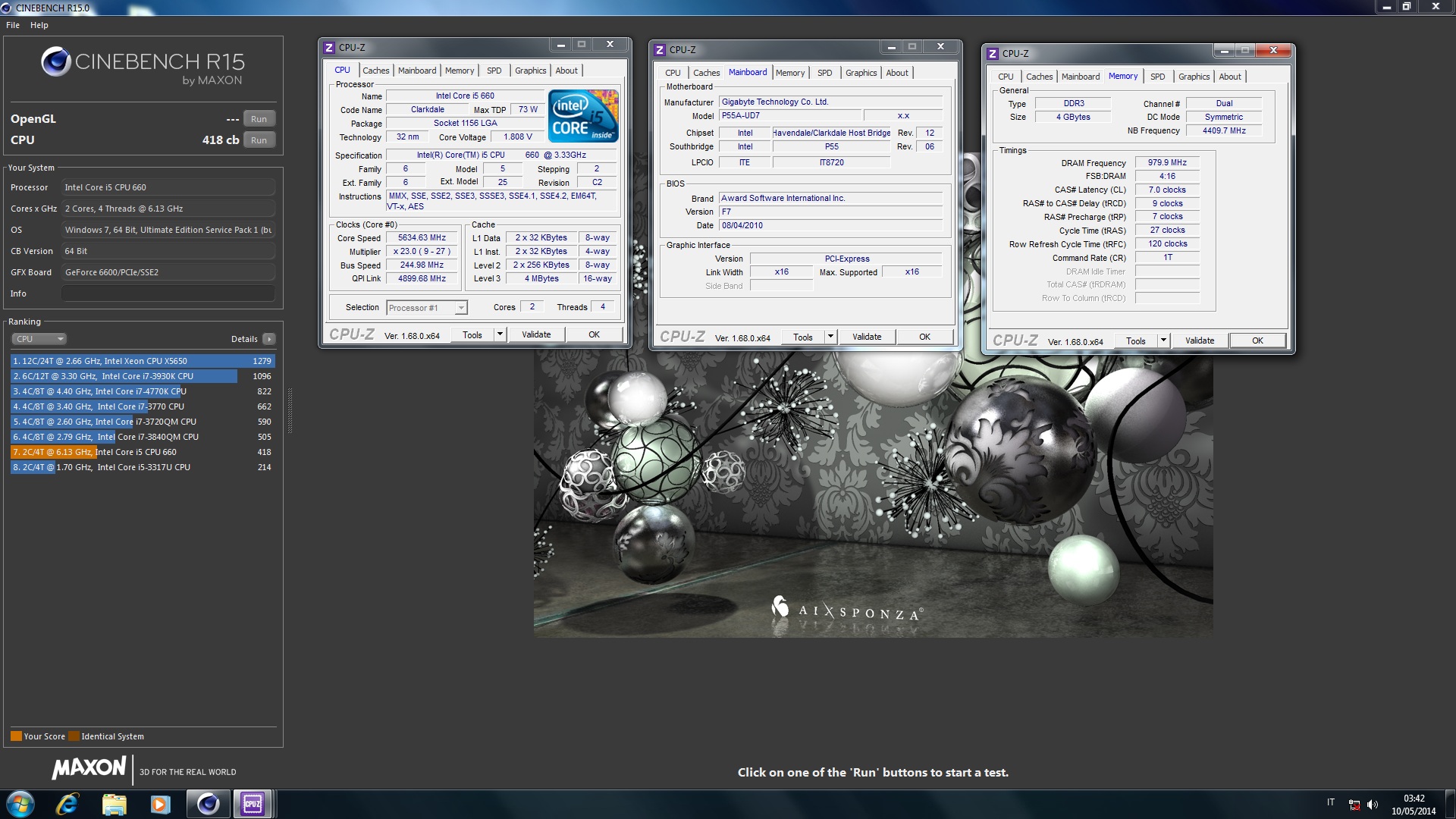Click the Cinebench R15 sphere logo
The width and height of the screenshot is (1456, 819).
[56, 61]
